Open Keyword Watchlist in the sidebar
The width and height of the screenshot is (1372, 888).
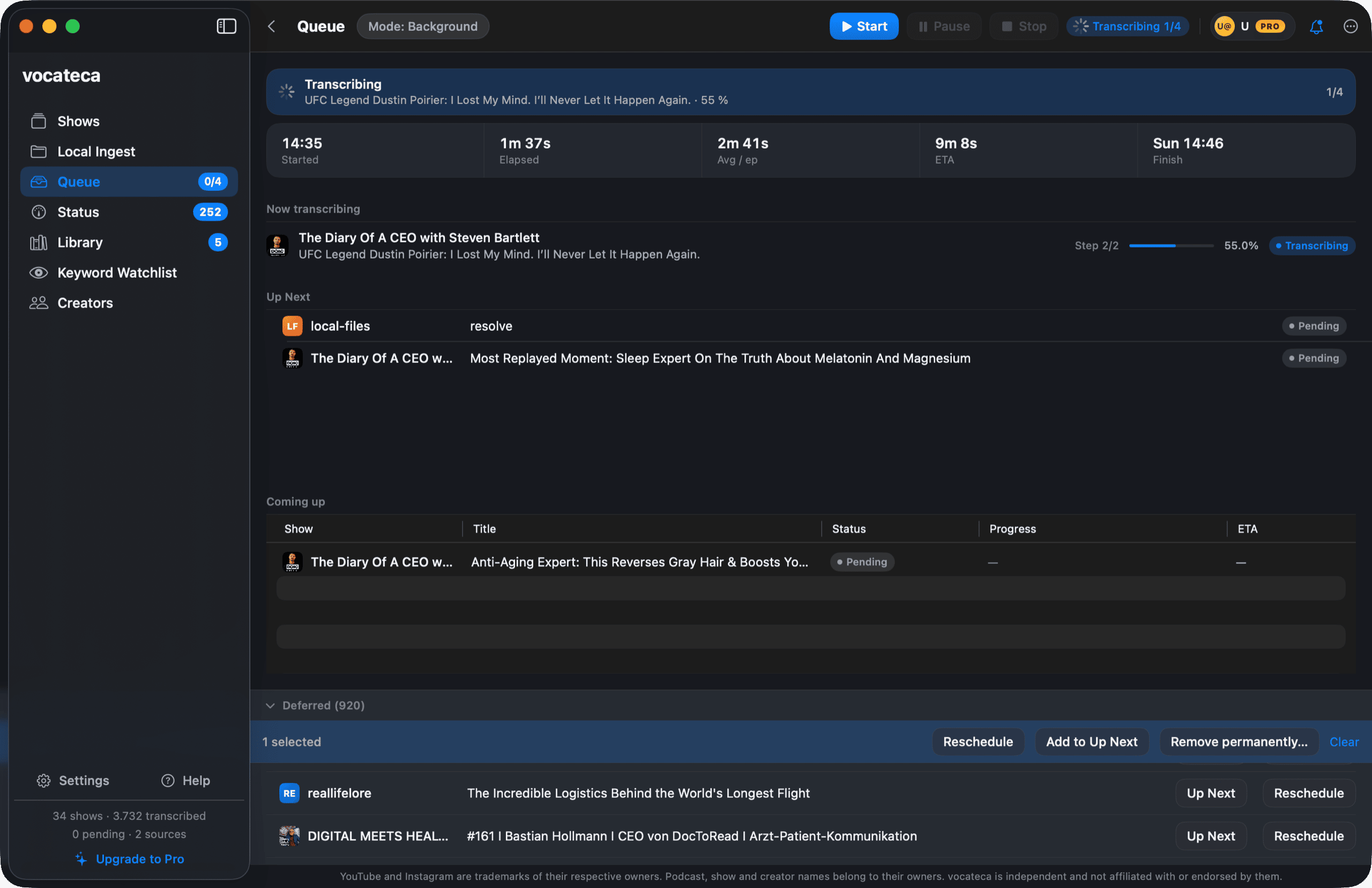pyautogui.click(x=129, y=273)
